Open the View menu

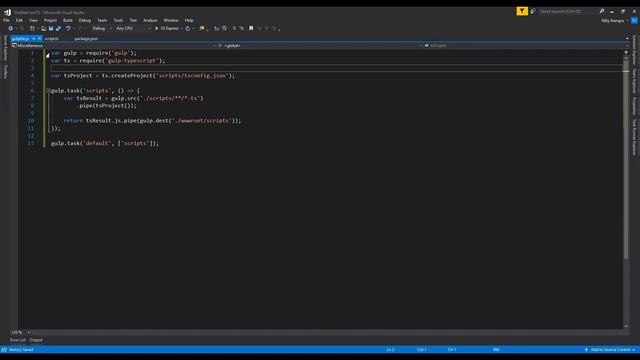(x=33, y=20)
